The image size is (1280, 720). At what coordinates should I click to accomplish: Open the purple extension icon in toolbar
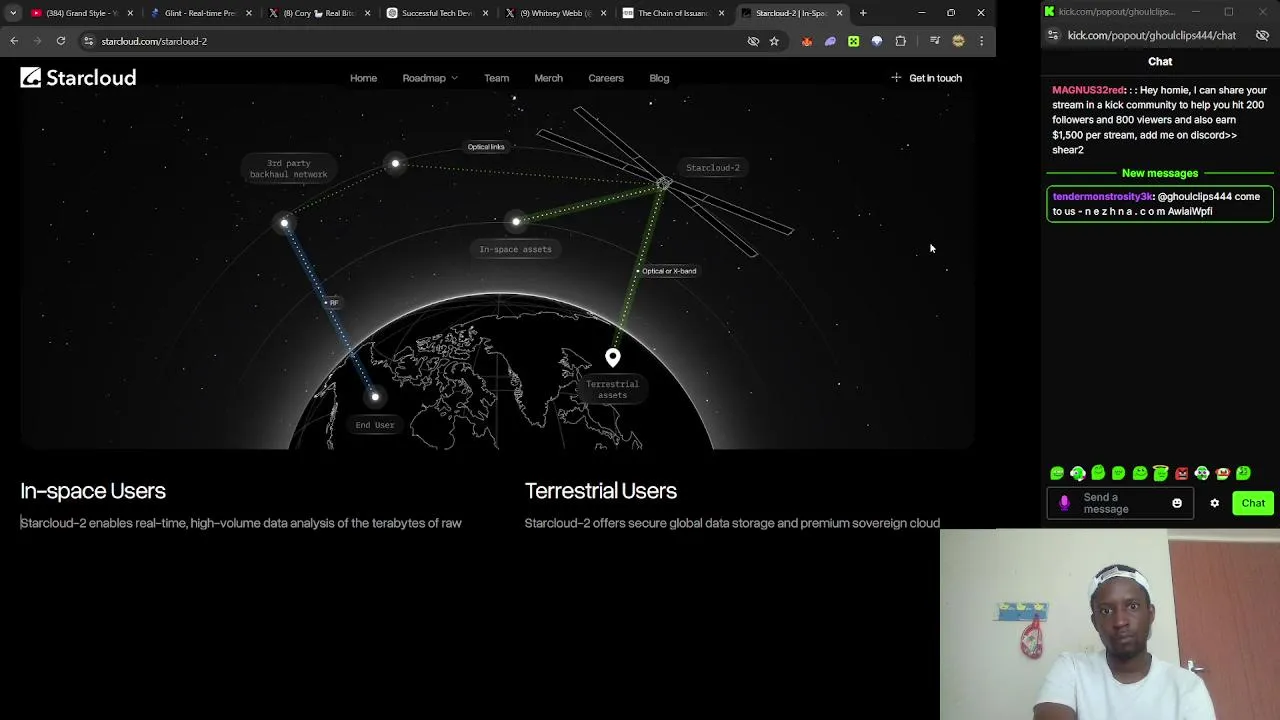point(830,41)
